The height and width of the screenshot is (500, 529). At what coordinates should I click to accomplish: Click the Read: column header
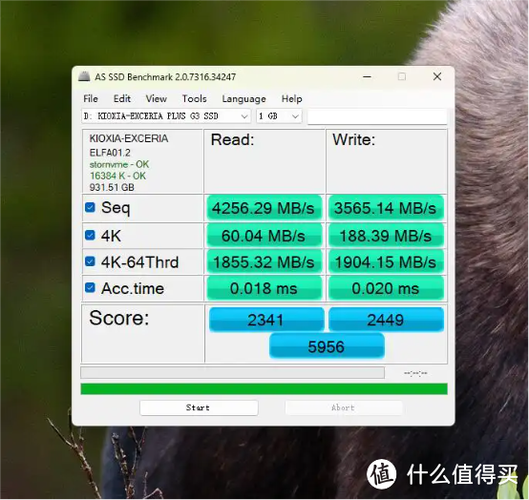[232, 140]
